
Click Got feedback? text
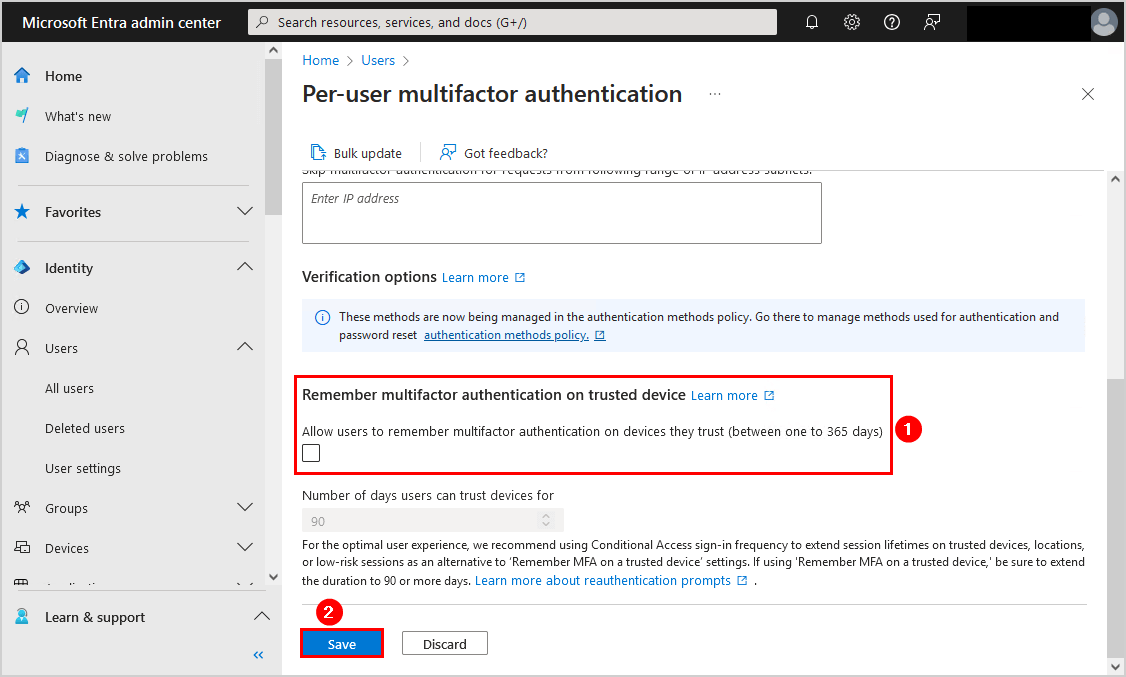pos(506,153)
